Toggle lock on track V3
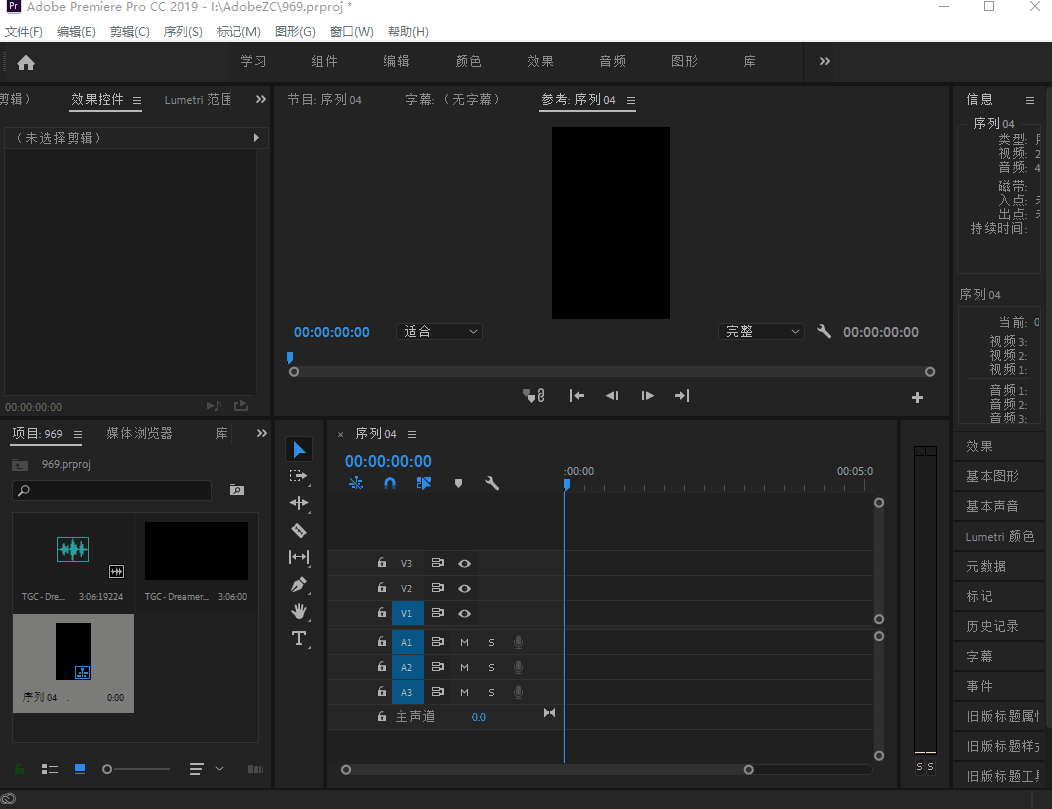Viewport: 1052px width, 809px height. click(x=381, y=563)
